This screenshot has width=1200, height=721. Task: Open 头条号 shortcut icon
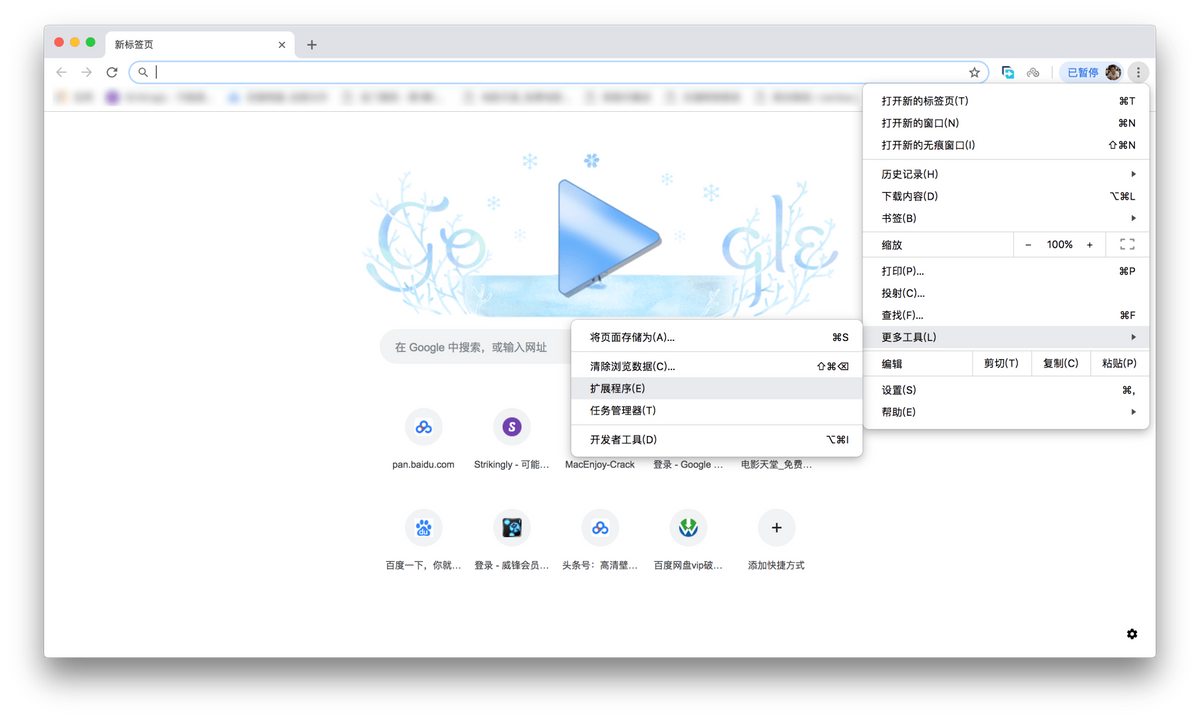[x=600, y=527]
